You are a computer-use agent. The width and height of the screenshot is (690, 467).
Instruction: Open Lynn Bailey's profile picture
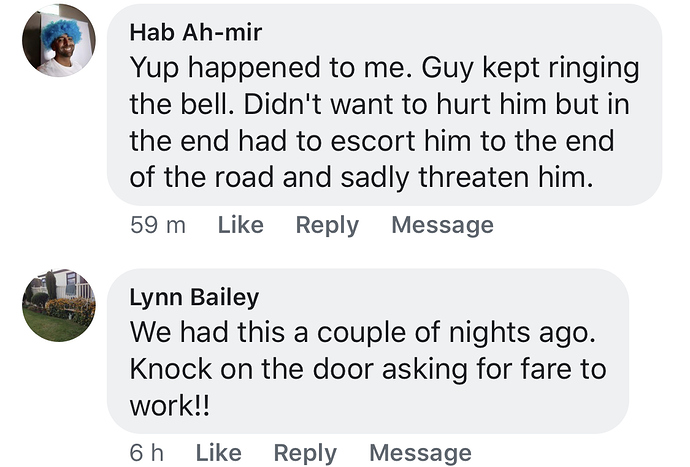[59, 305]
